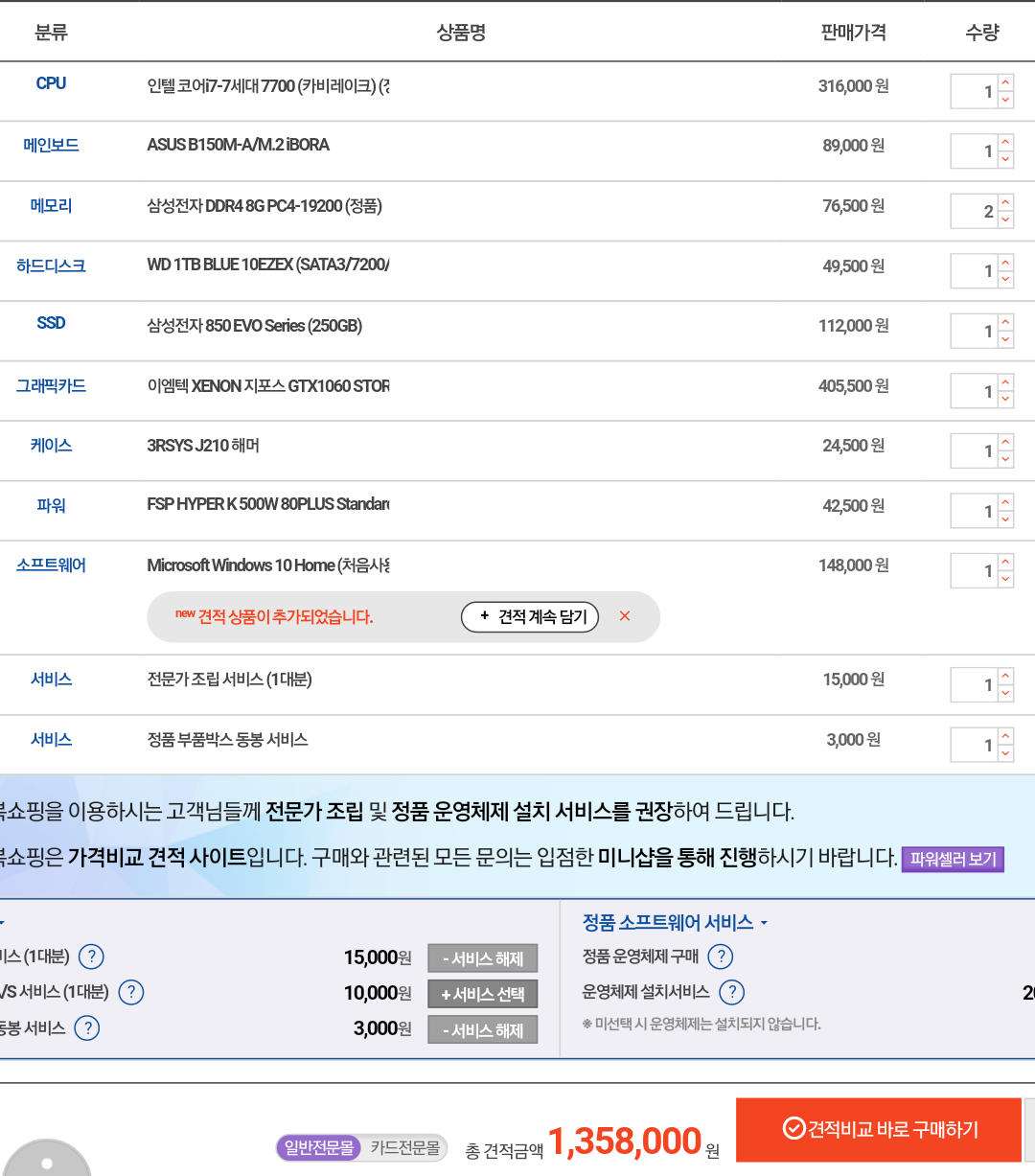Open help icon for 10,000원 A/S 서비스
Viewport: 1035px width, 1176px height.
tap(130, 992)
